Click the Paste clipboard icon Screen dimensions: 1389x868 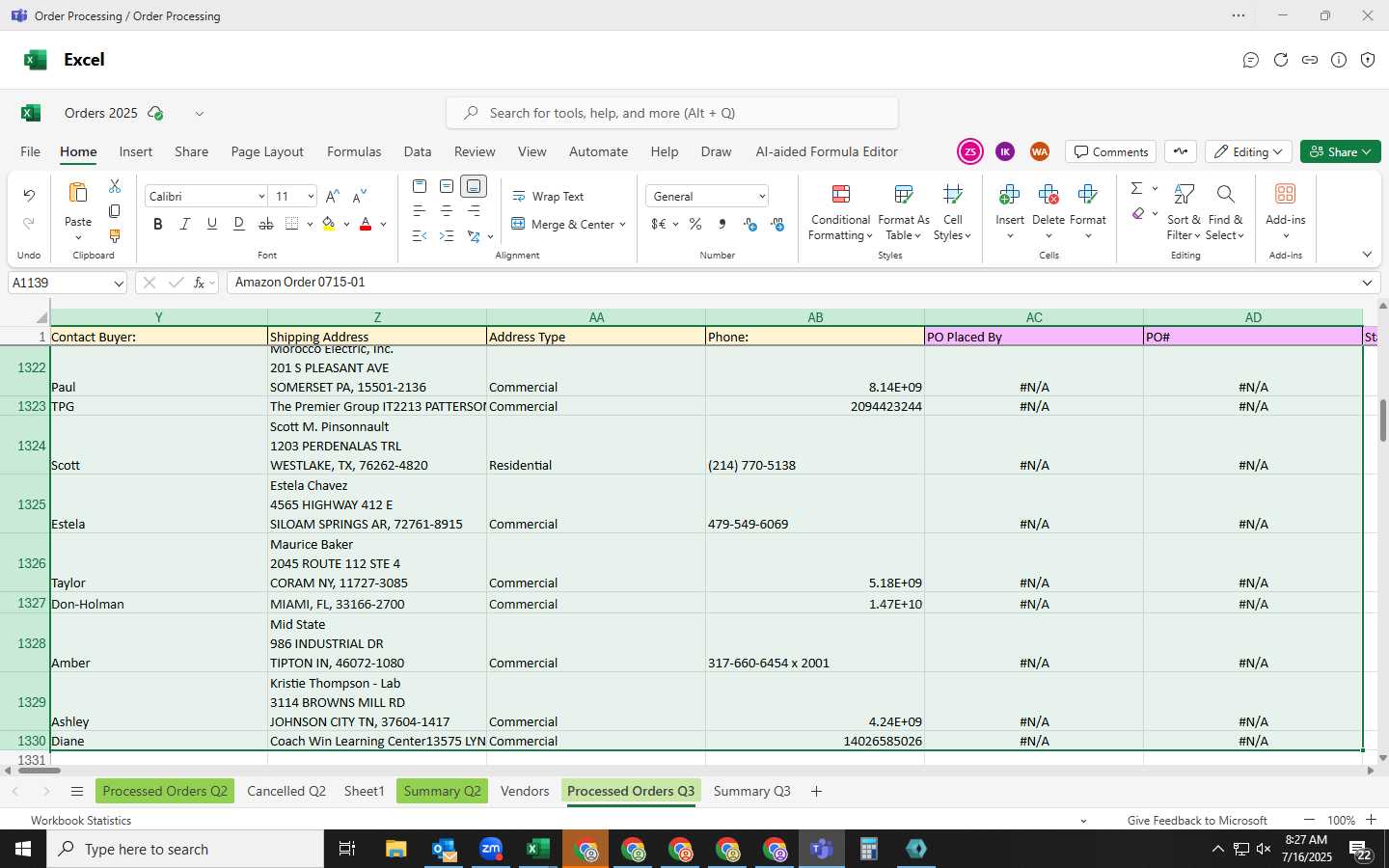tap(78, 193)
